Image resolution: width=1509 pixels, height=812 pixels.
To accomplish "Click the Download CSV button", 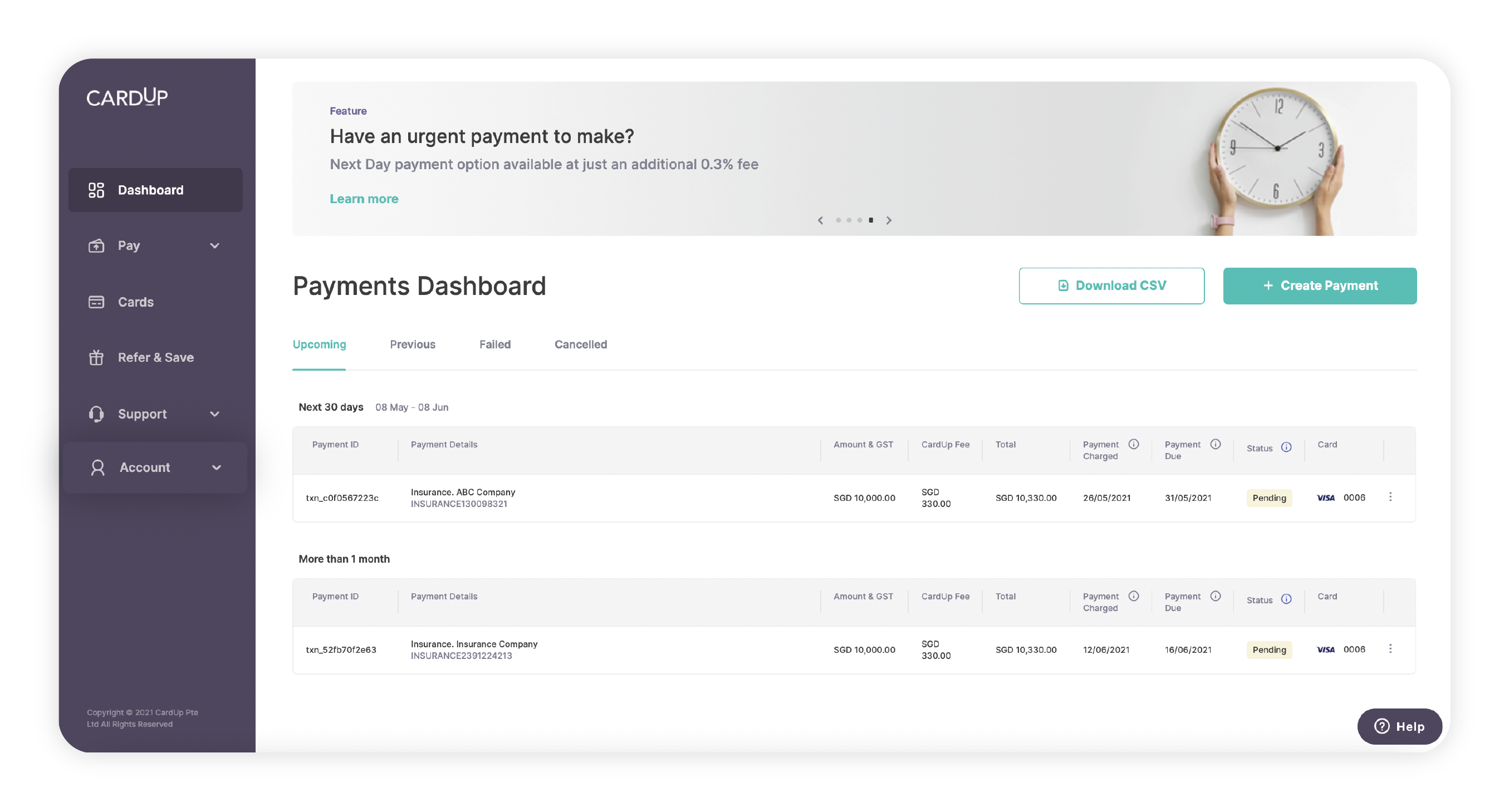I will 1111,286.
